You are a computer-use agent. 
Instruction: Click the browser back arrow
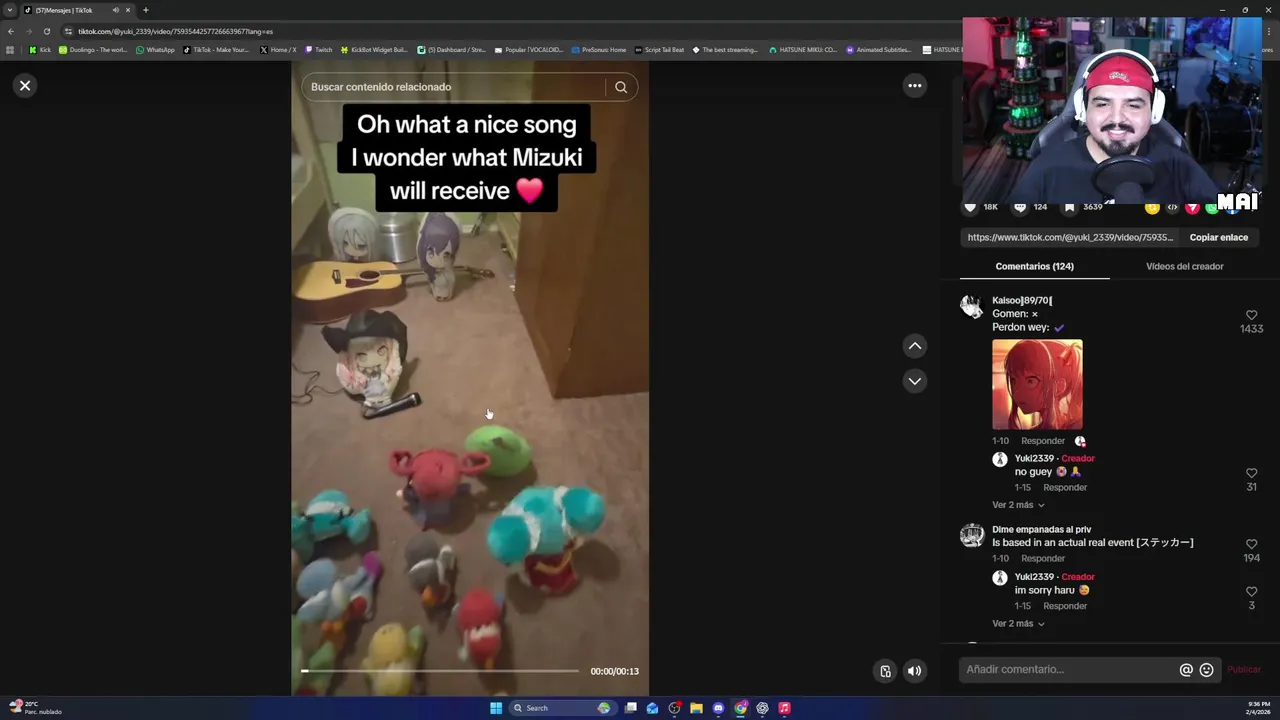pos(10,31)
